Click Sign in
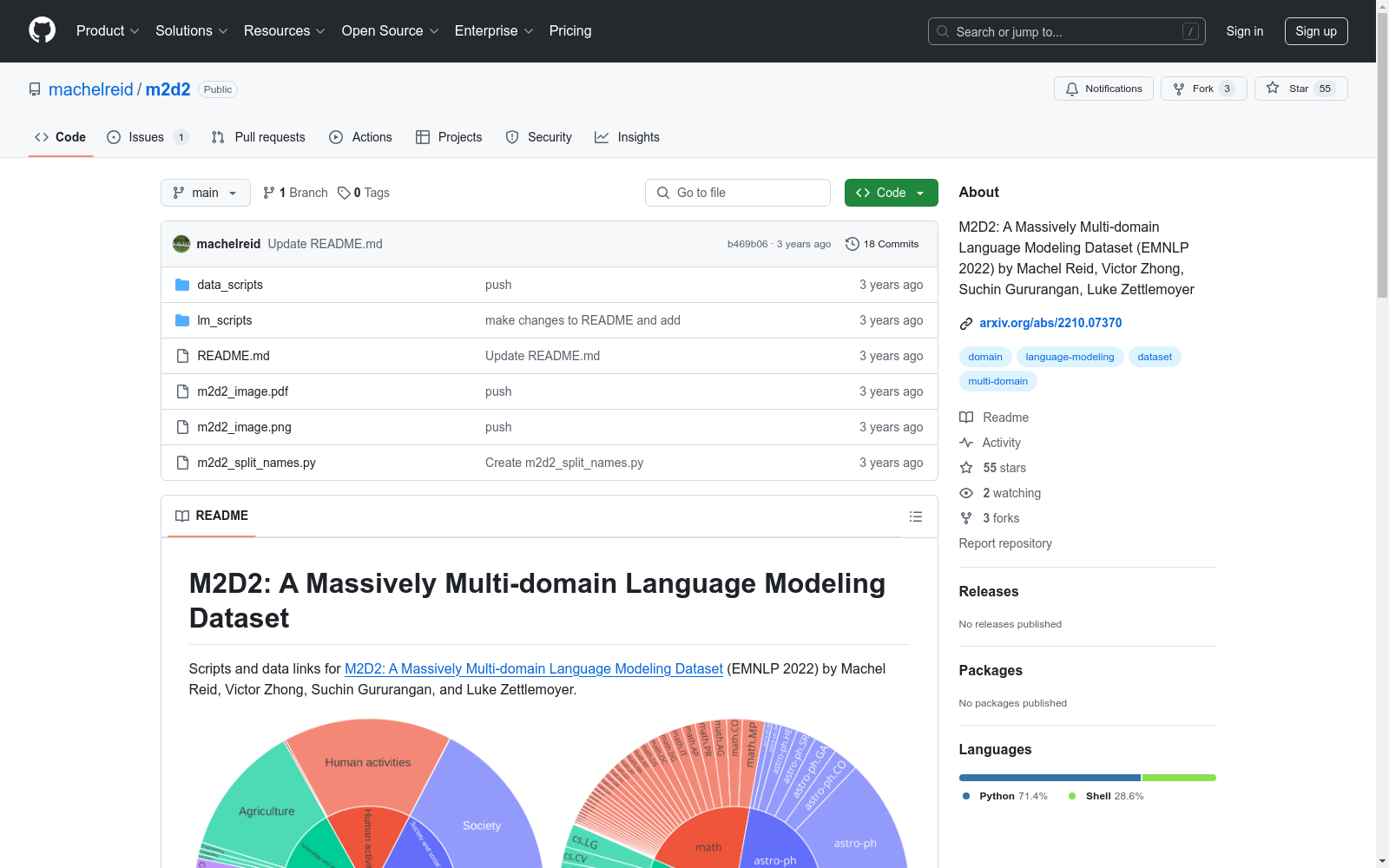 [1244, 31]
